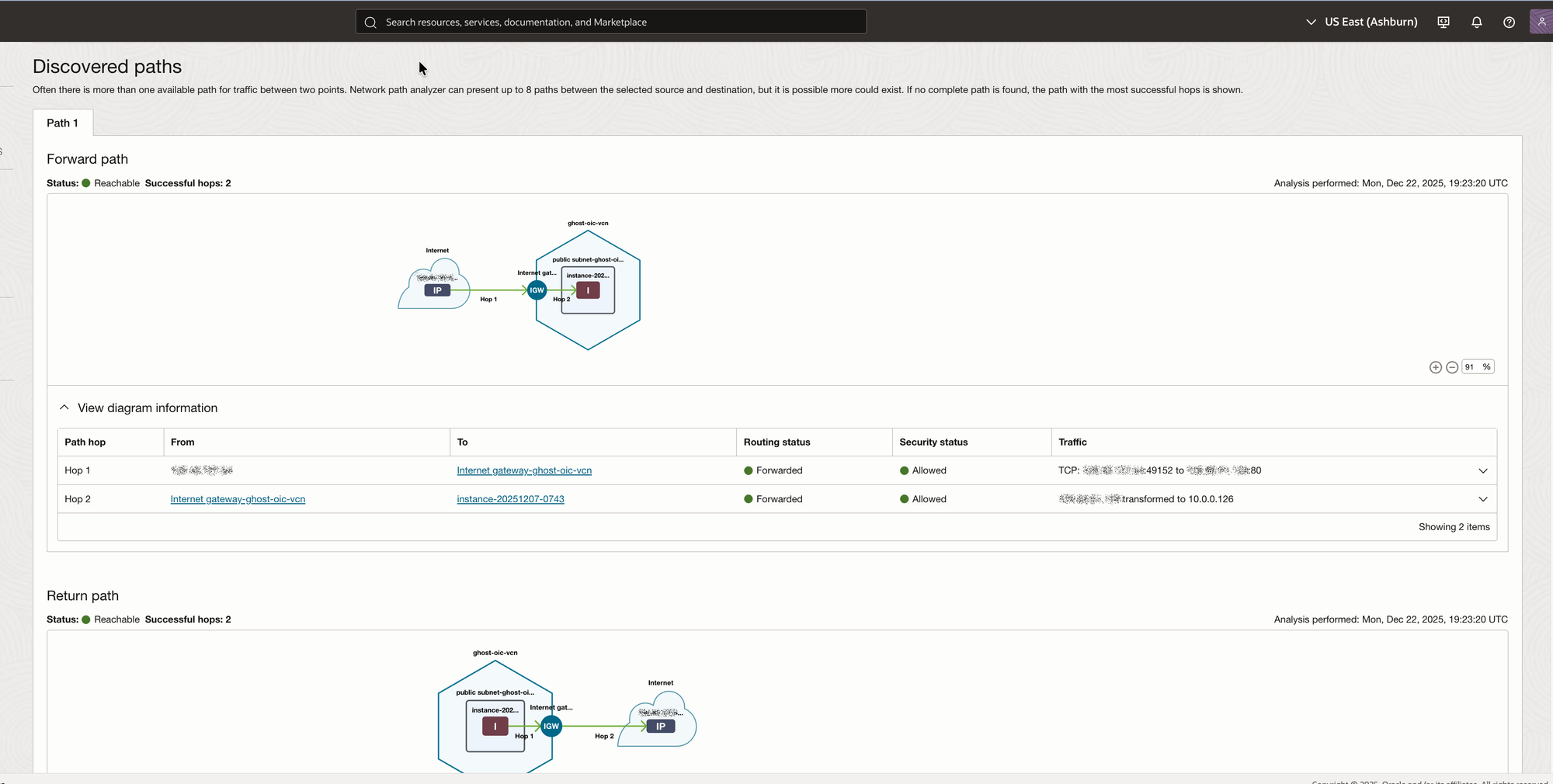Open Internet gateway-ghost-oic-vcn link in Hop 1 row
Viewport: 1553px width, 784px height.
point(524,470)
